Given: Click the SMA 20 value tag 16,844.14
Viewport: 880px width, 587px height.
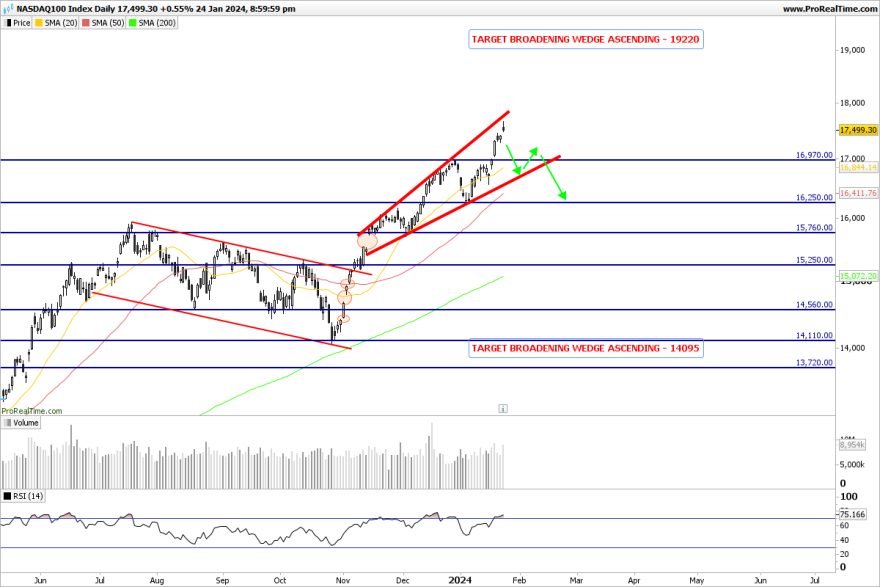Looking at the screenshot, I should tap(858, 167).
